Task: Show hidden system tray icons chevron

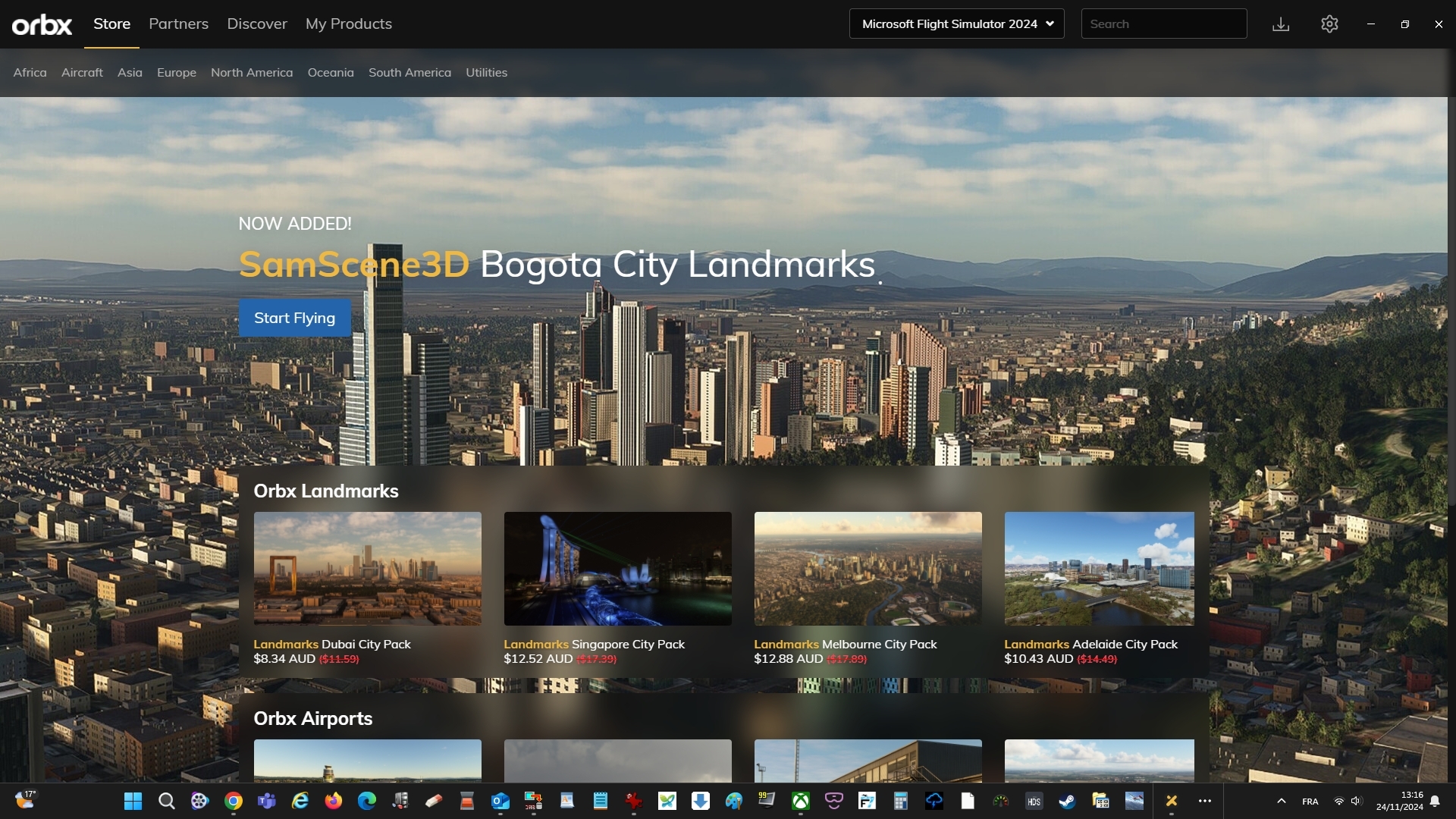Action: pos(1281,802)
